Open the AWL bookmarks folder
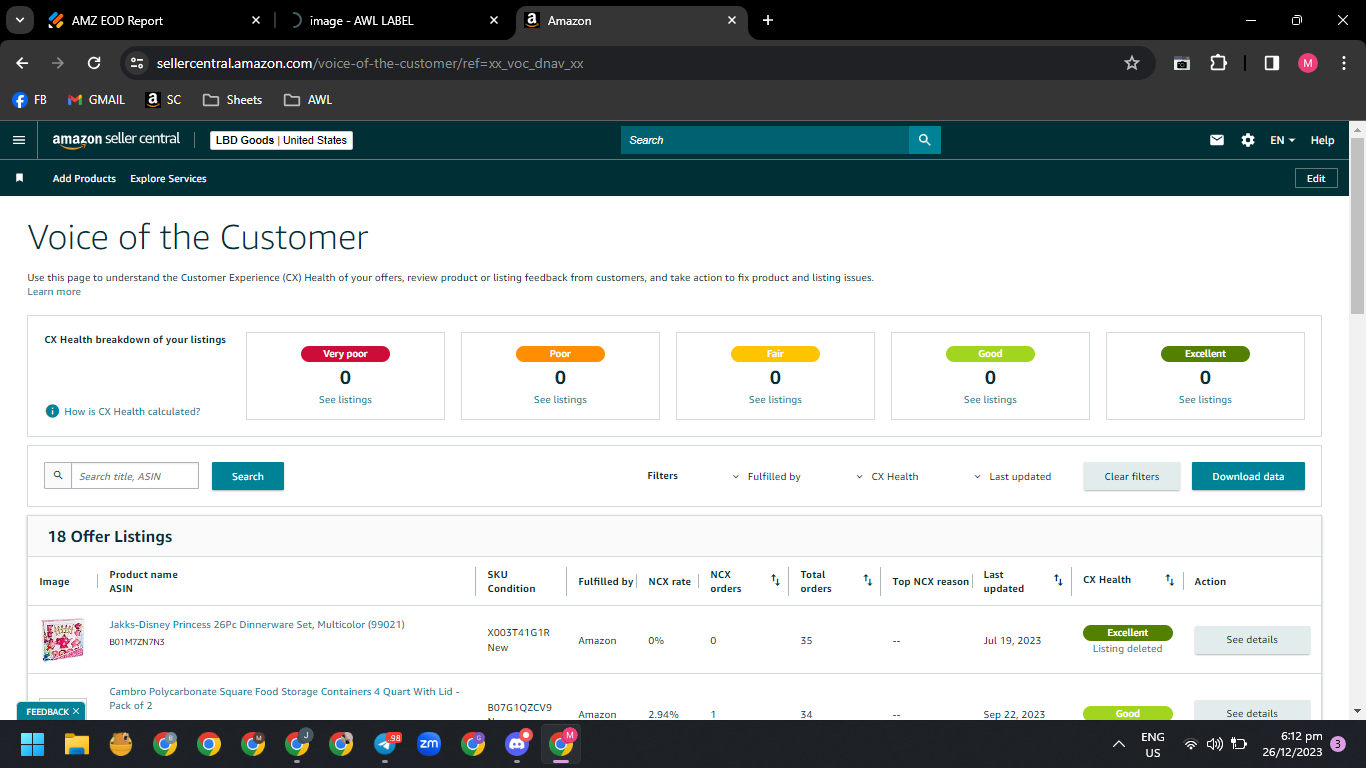This screenshot has width=1366, height=768. coord(308,100)
